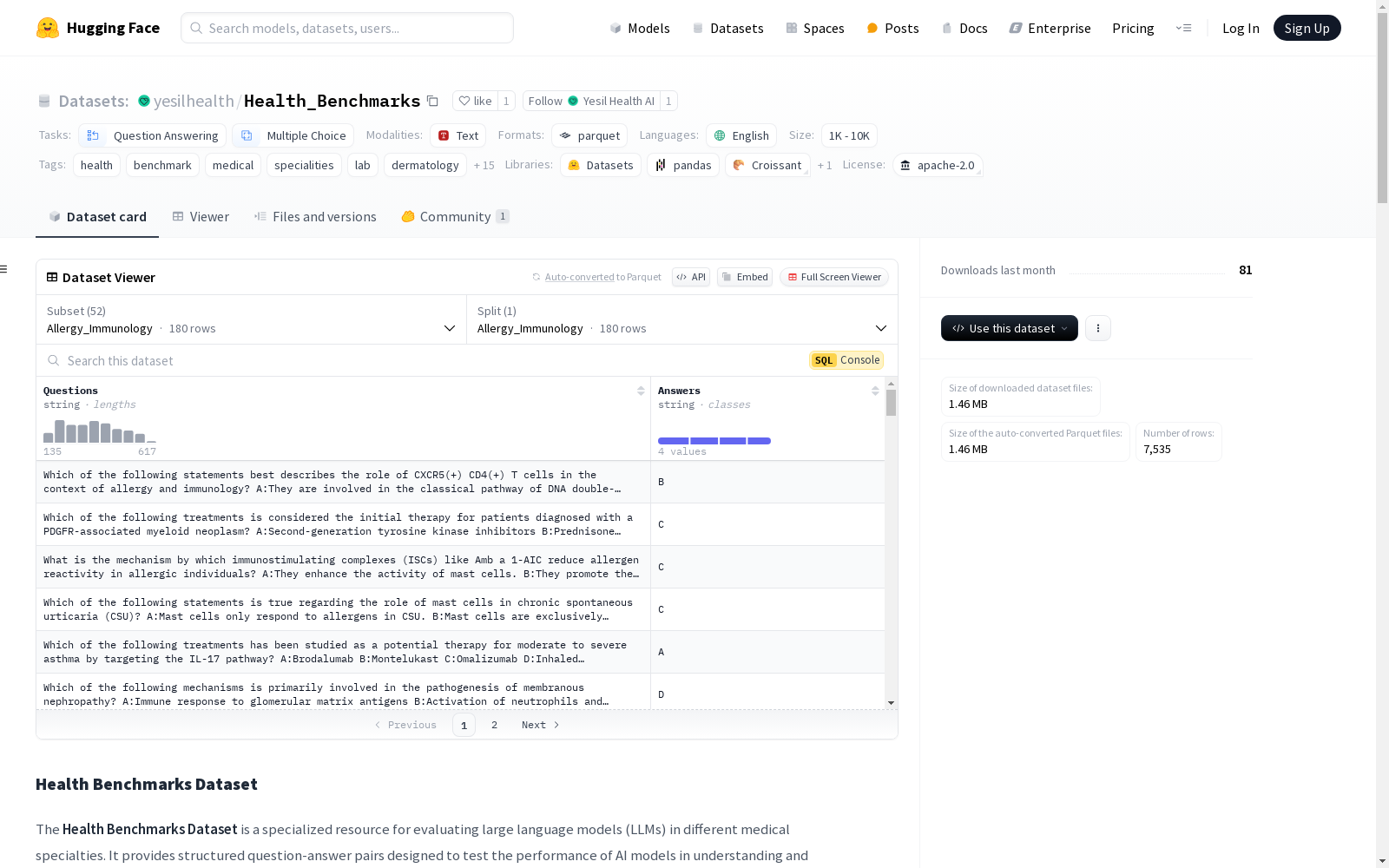The width and height of the screenshot is (1389, 868).
Task: Launch Full Screen Viewer
Action: [x=834, y=277]
